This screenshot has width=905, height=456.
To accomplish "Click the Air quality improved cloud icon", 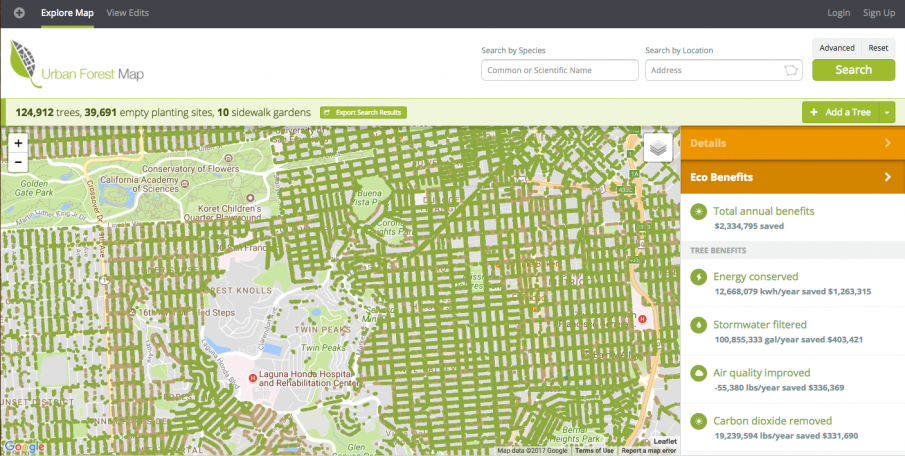I will coord(699,373).
